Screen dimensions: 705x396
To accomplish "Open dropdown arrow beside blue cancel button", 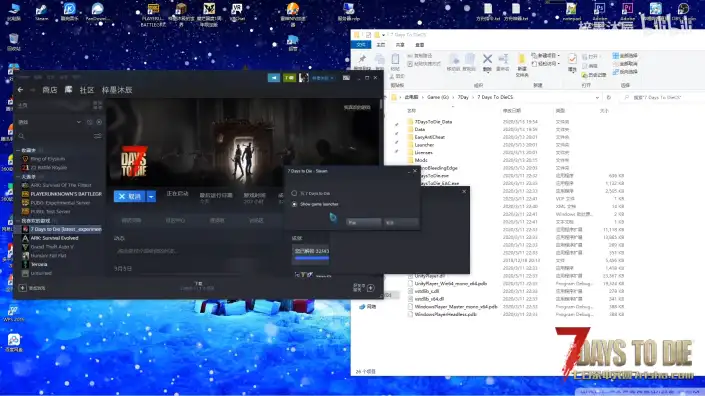I will click(x=151, y=196).
